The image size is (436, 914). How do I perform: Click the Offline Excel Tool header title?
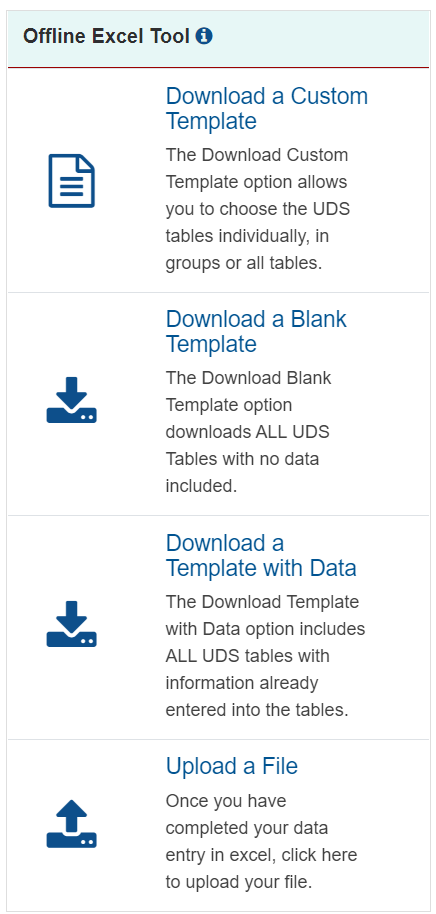107,36
